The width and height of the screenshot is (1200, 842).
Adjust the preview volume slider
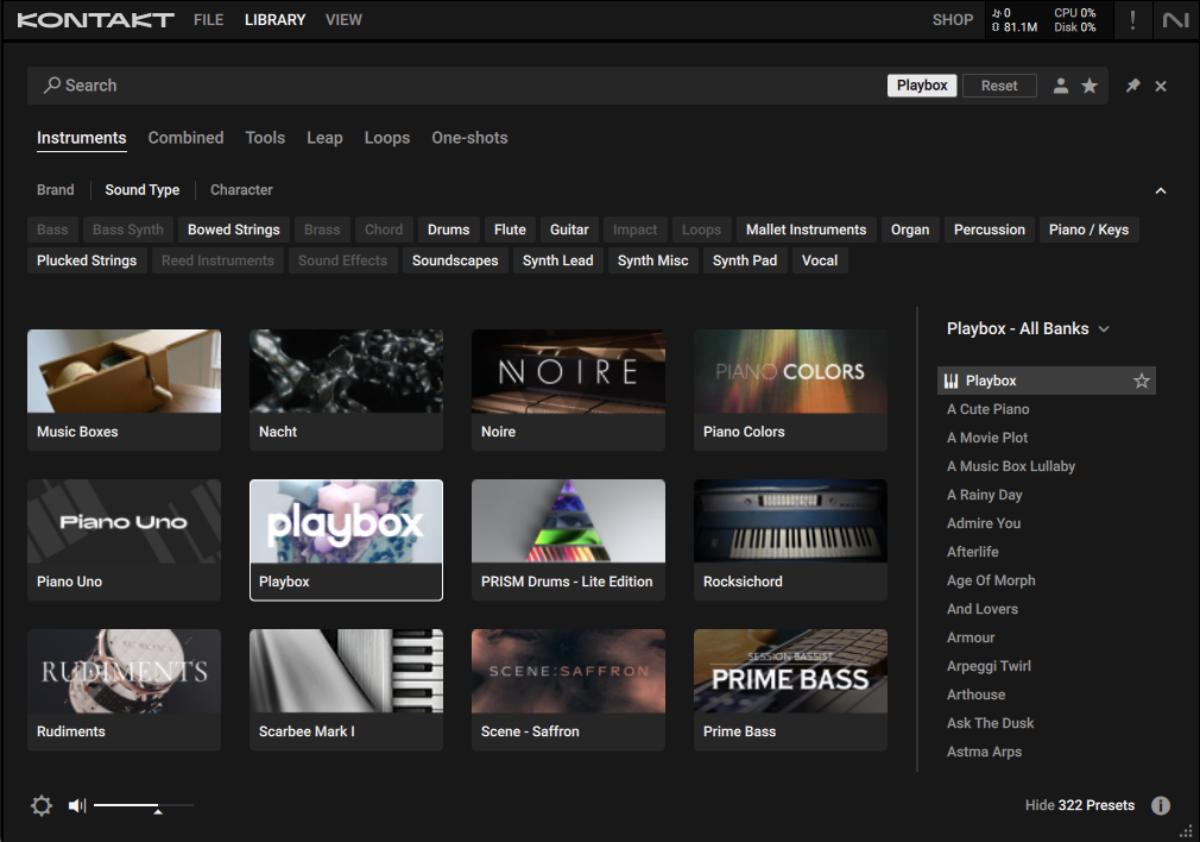[x=143, y=805]
